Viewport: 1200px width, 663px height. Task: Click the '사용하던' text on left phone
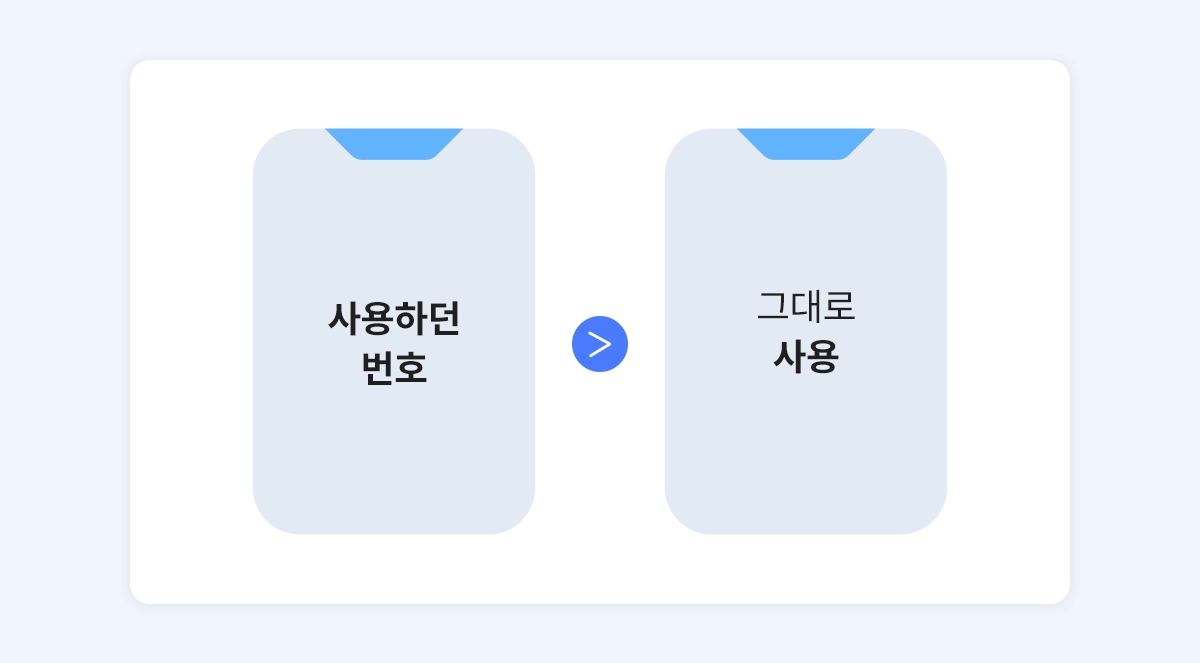click(394, 319)
